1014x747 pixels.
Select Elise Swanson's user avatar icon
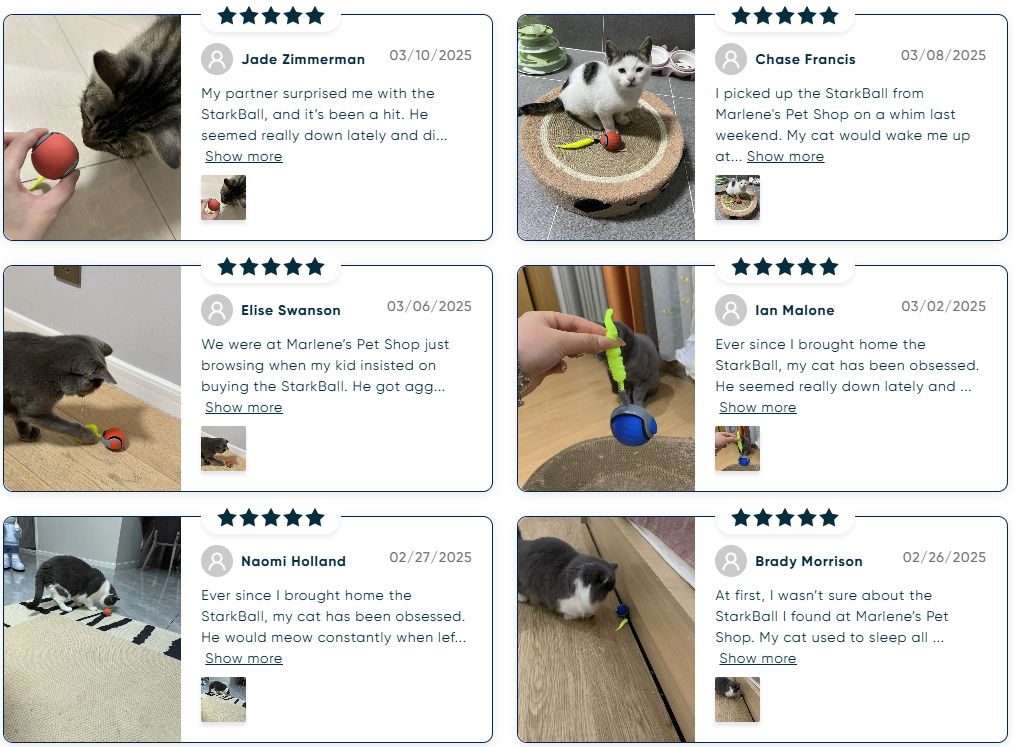[x=217, y=310]
